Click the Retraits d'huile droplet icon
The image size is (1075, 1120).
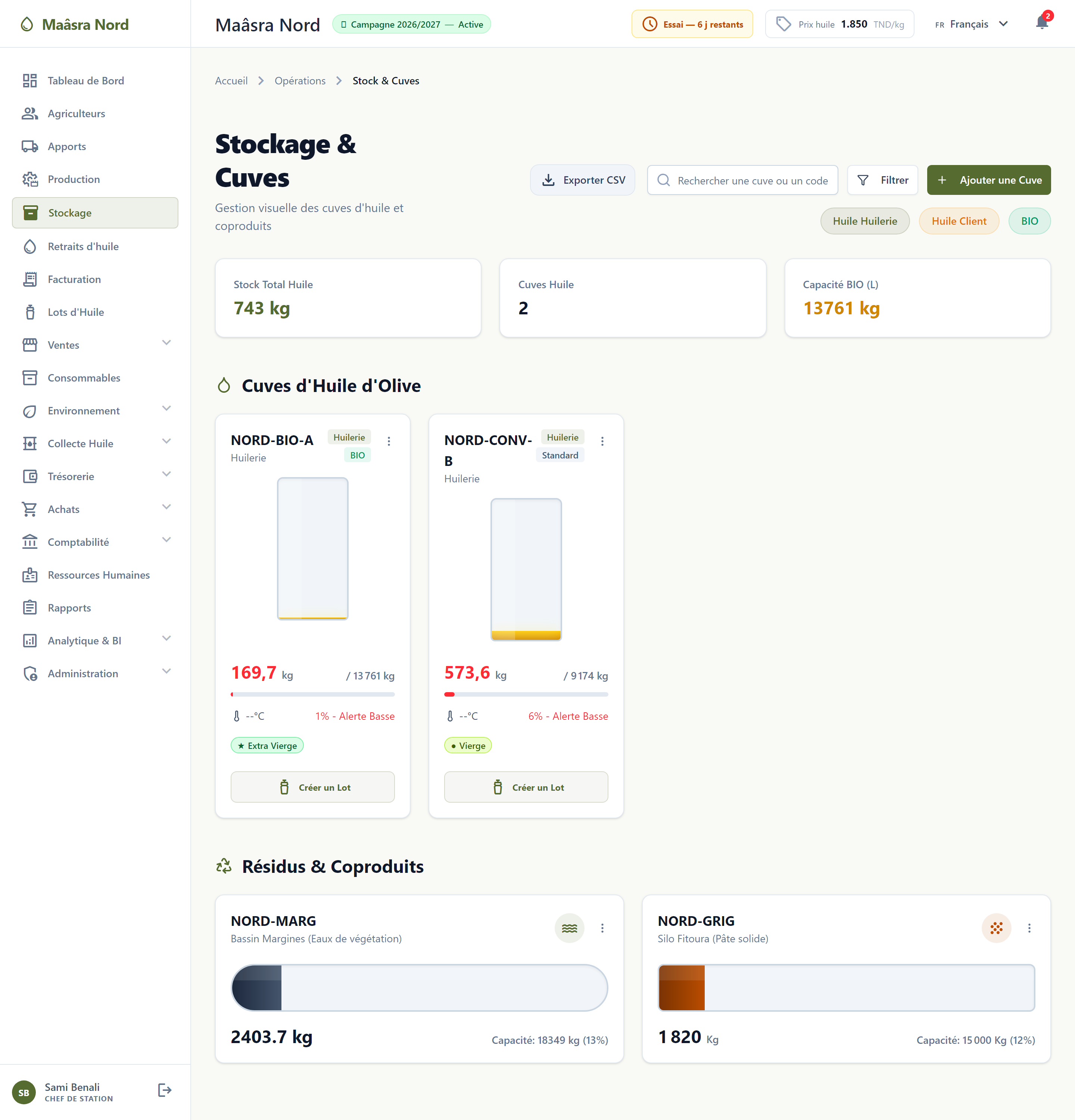[x=30, y=246]
